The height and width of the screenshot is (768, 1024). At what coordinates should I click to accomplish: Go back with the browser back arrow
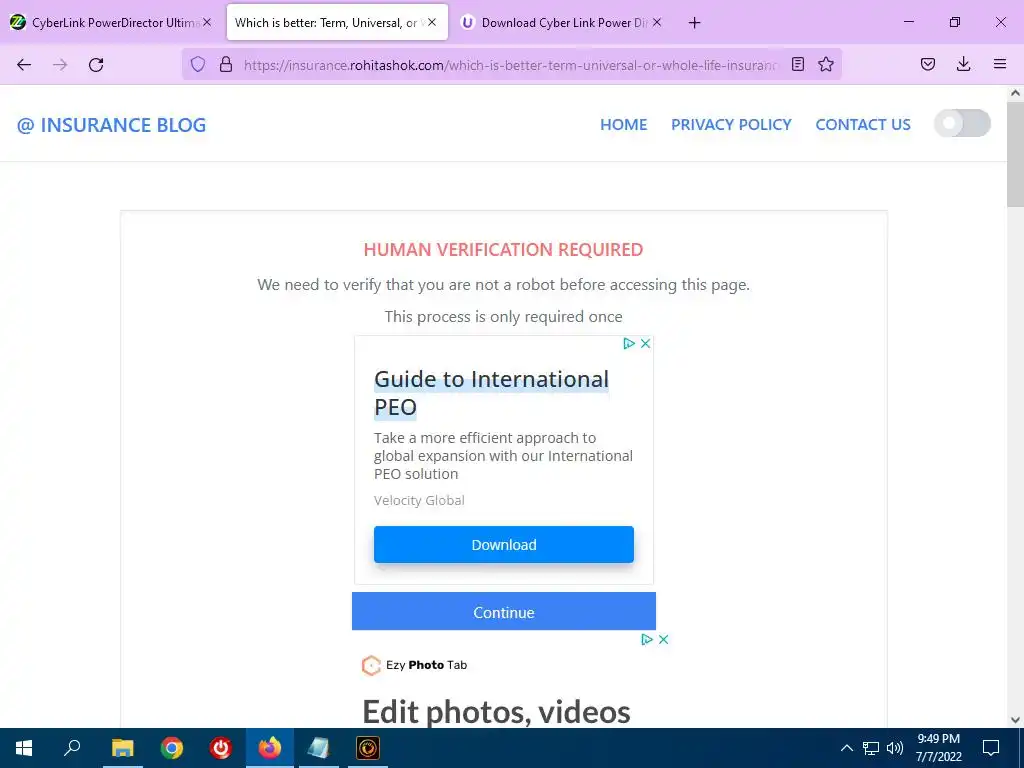(x=24, y=64)
